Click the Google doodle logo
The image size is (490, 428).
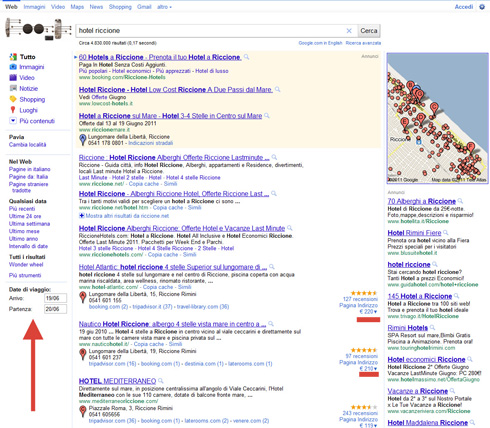coord(38,29)
